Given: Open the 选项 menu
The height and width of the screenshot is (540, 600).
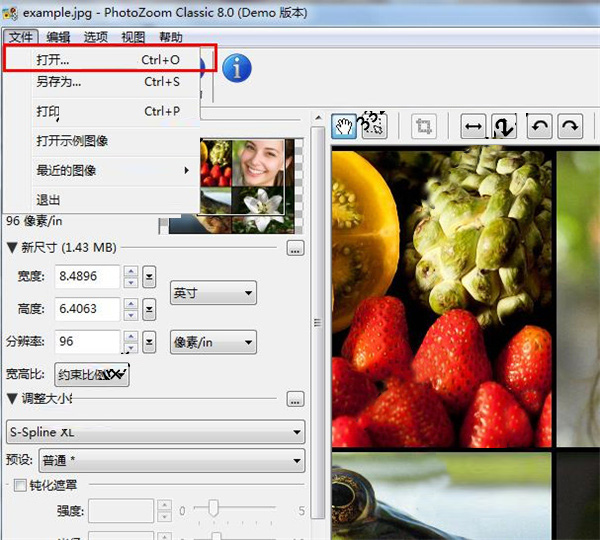Looking at the screenshot, I should tap(96, 37).
